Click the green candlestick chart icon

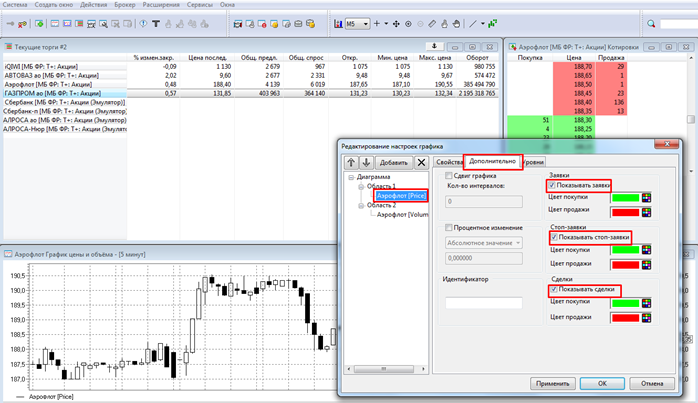(x=492, y=24)
